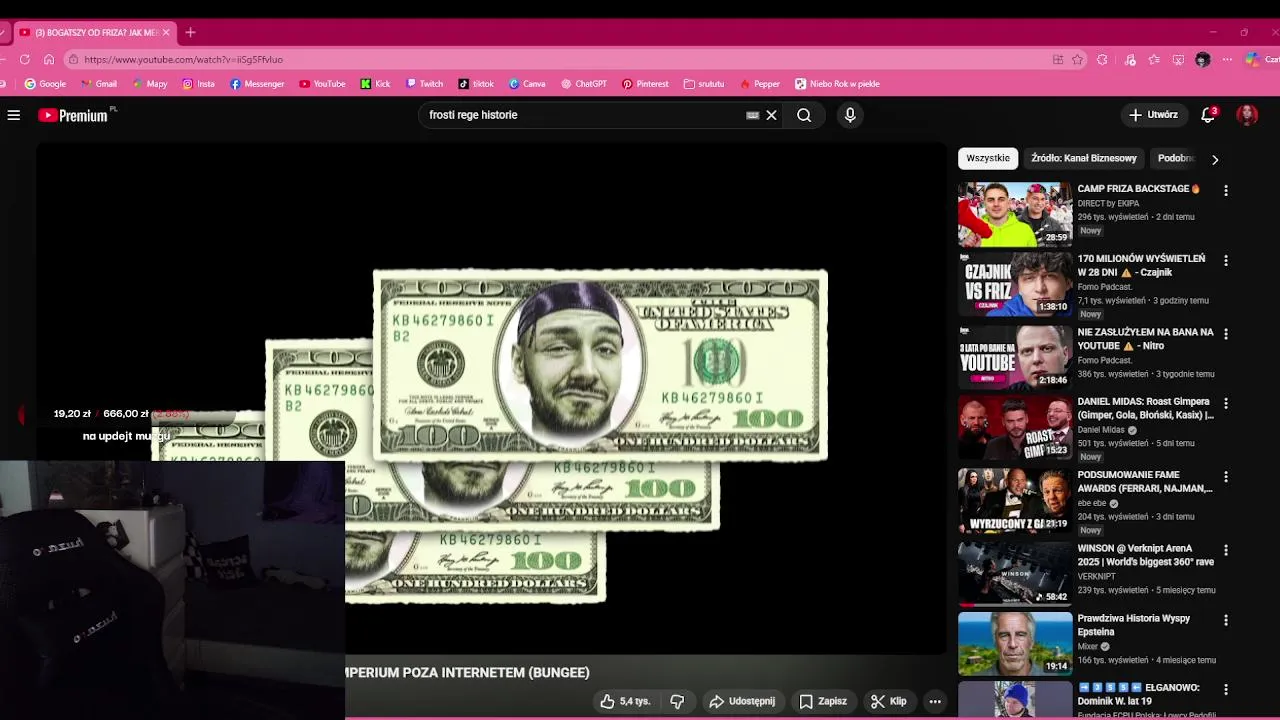Open options for 170 MILIONÓW WYŚWIETLEŃ video
This screenshot has width=1280, height=720.
[1226, 260]
